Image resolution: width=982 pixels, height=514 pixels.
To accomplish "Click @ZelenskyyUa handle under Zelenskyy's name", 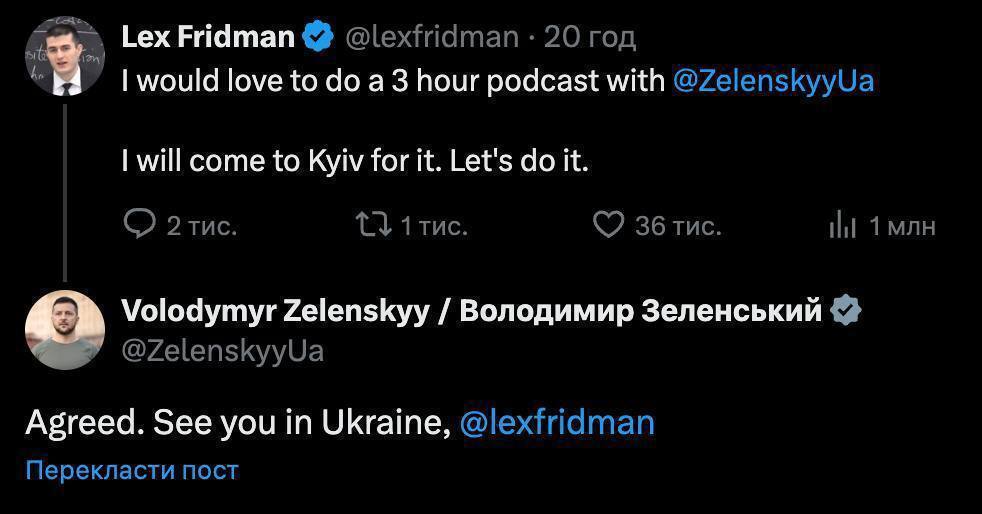I will point(222,351).
